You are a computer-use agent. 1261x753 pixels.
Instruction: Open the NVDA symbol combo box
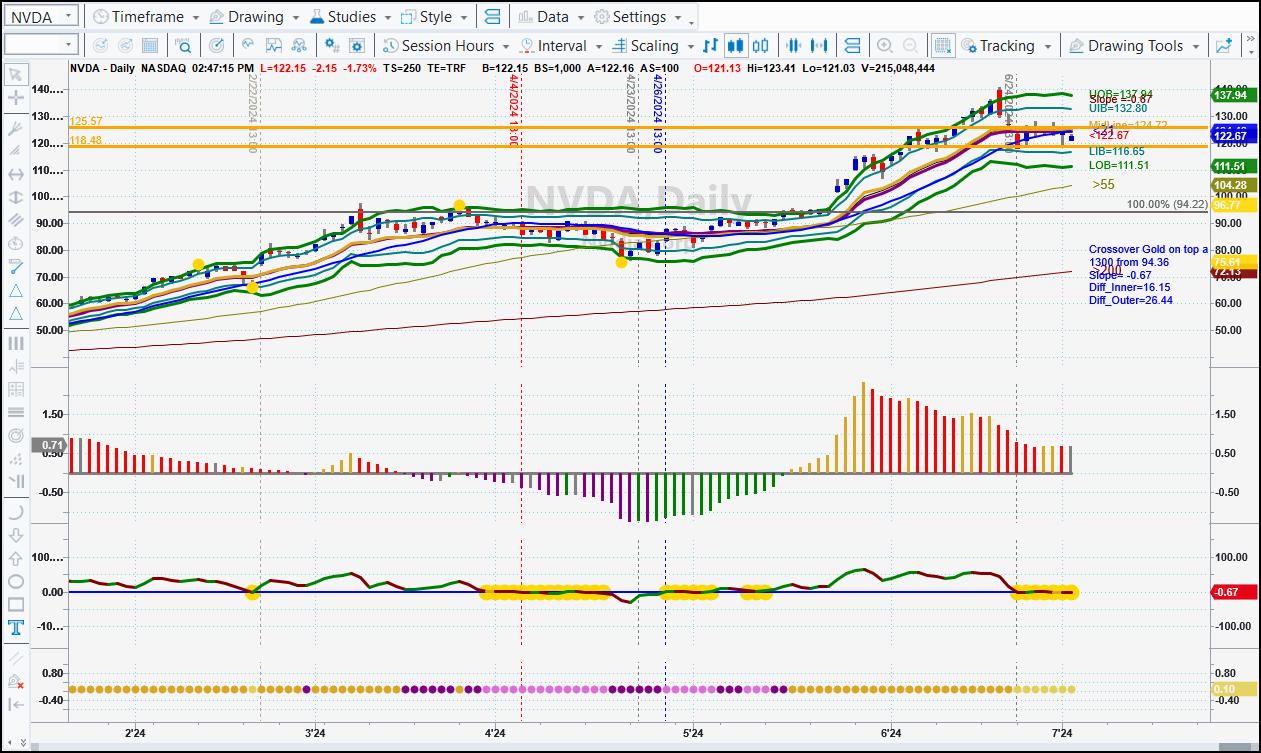(42, 16)
